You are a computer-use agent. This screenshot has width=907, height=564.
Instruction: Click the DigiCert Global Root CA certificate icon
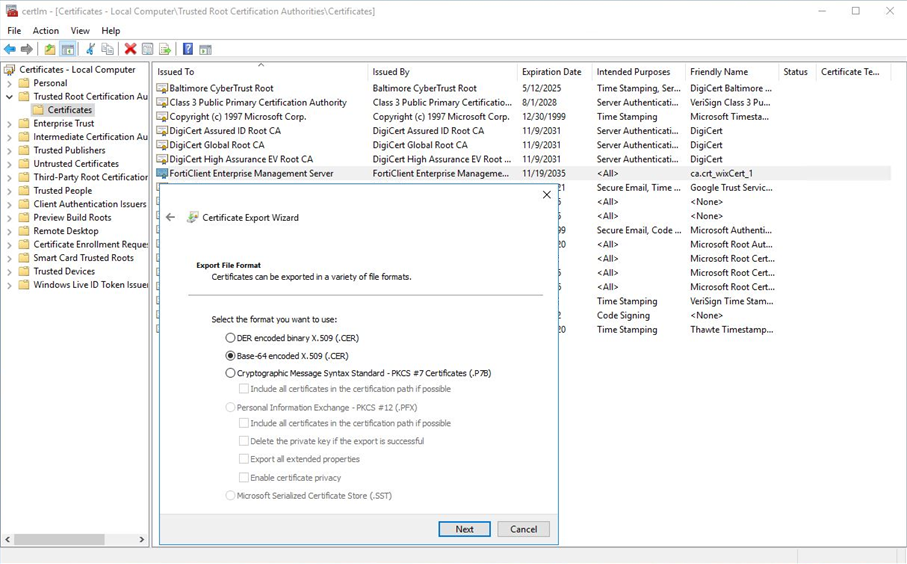(162, 145)
